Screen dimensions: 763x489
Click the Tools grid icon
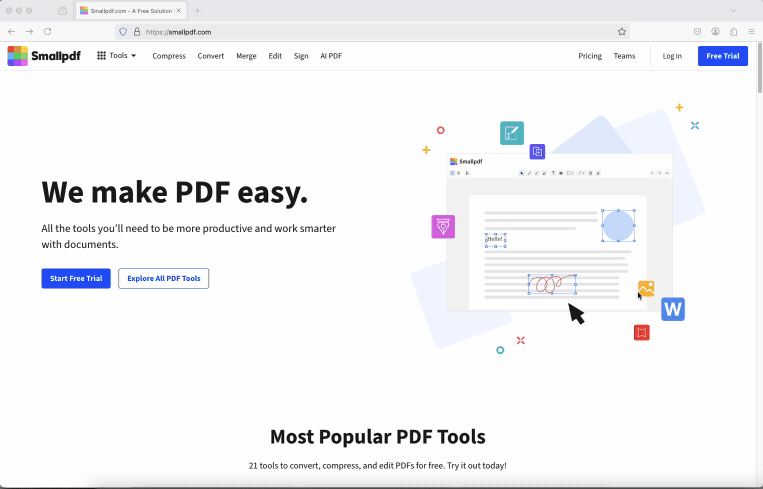click(101, 55)
